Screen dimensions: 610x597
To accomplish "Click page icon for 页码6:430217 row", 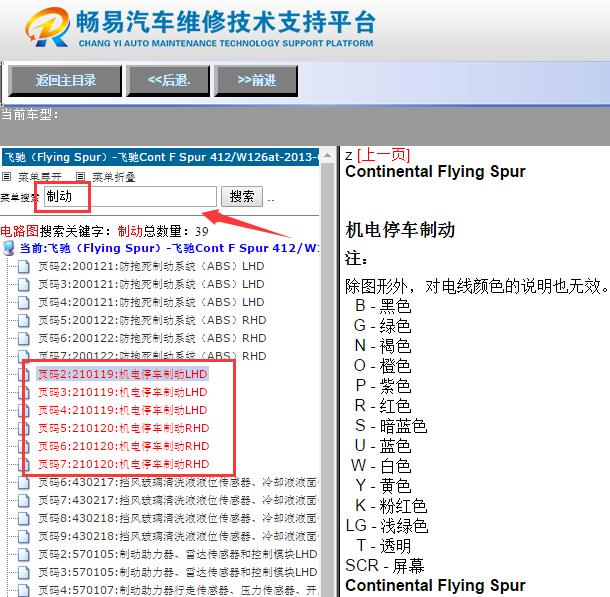I will click(x=24, y=483).
